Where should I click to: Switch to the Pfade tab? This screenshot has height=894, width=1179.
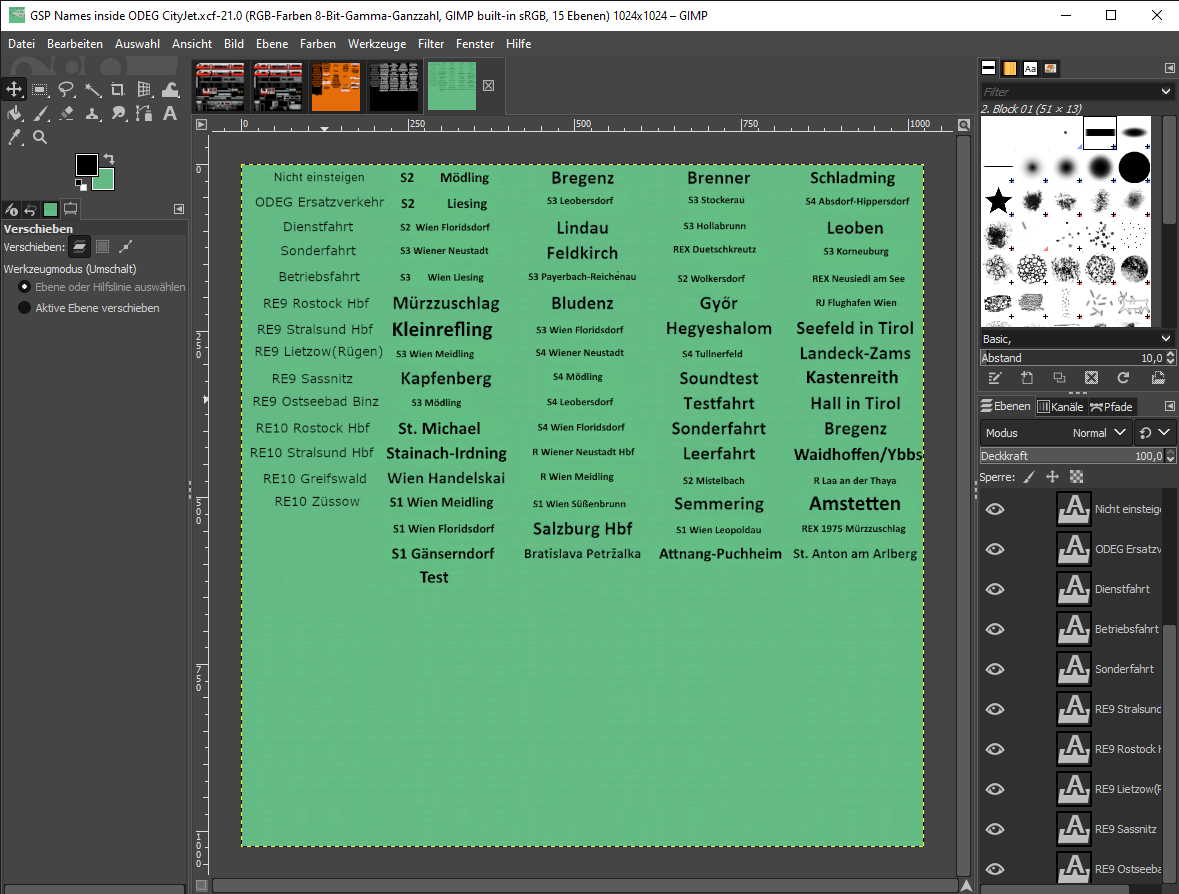pyautogui.click(x=1111, y=407)
